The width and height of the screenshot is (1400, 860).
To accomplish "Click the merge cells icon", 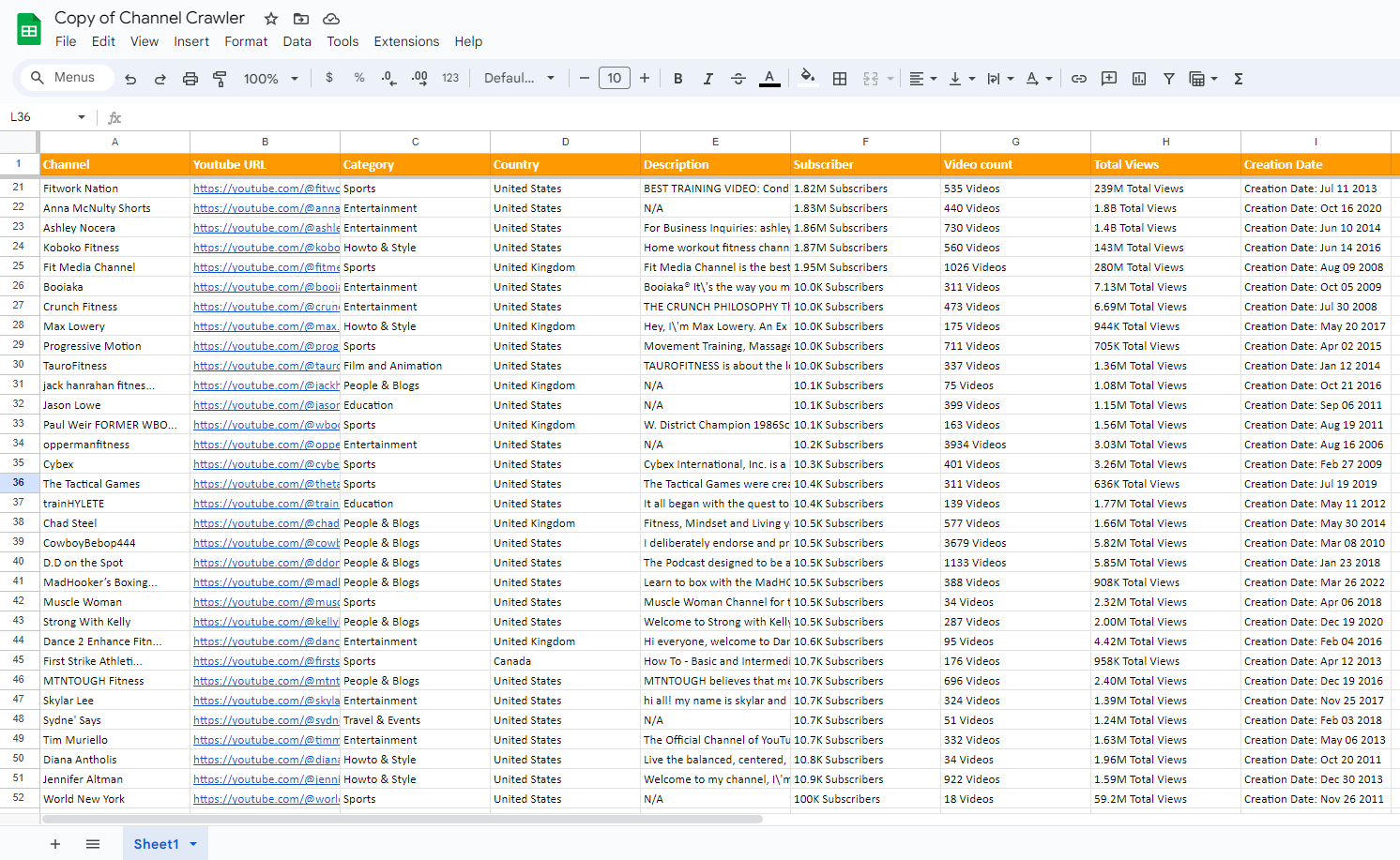I will click(x=871, y=79).
